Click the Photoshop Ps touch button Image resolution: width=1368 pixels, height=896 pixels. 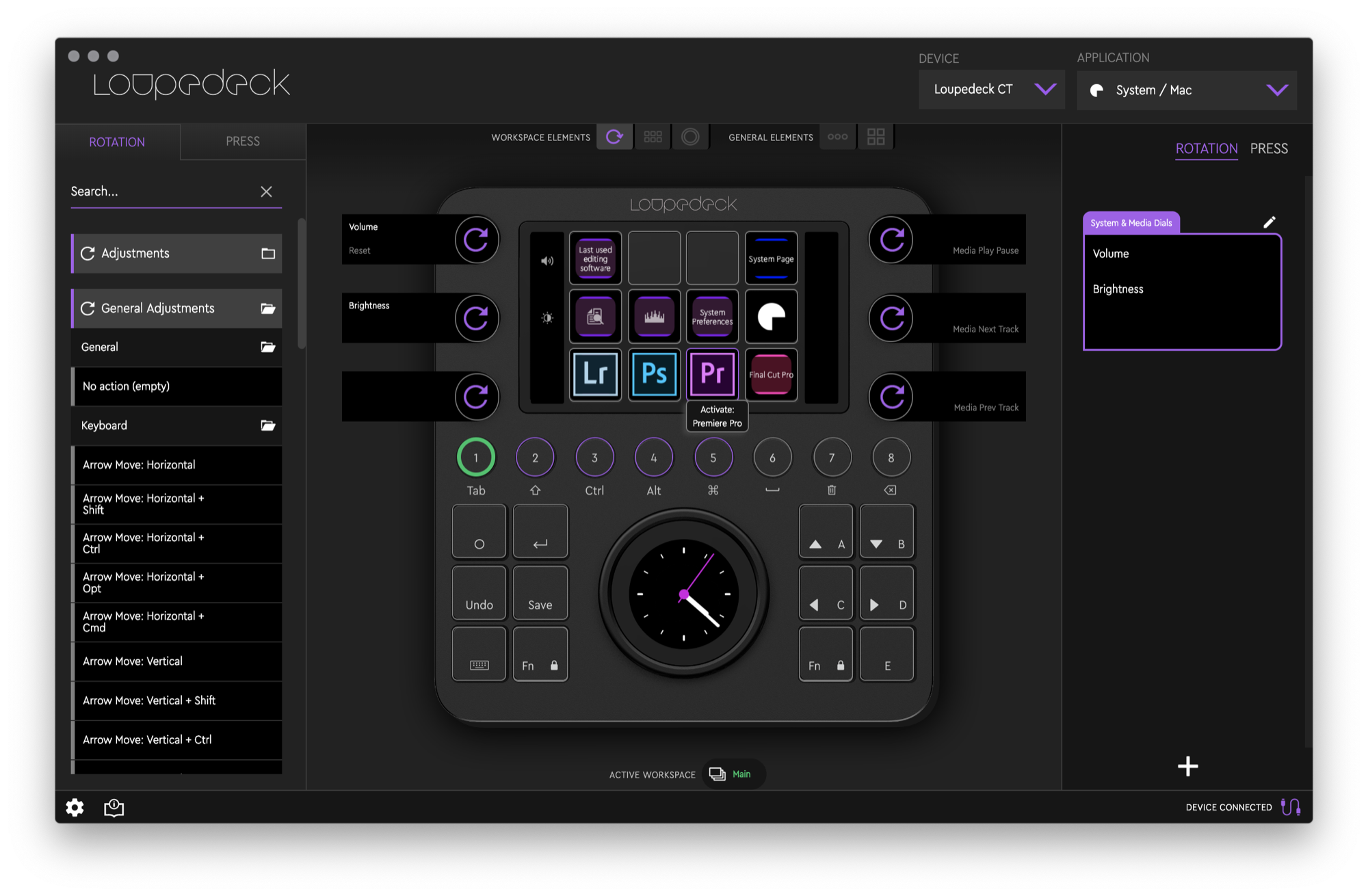[x=654, y=374]
